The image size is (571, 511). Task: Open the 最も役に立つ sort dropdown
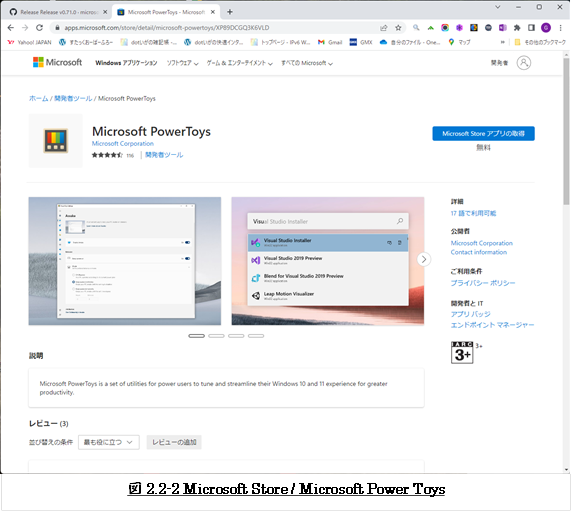[x=109, y=442]
